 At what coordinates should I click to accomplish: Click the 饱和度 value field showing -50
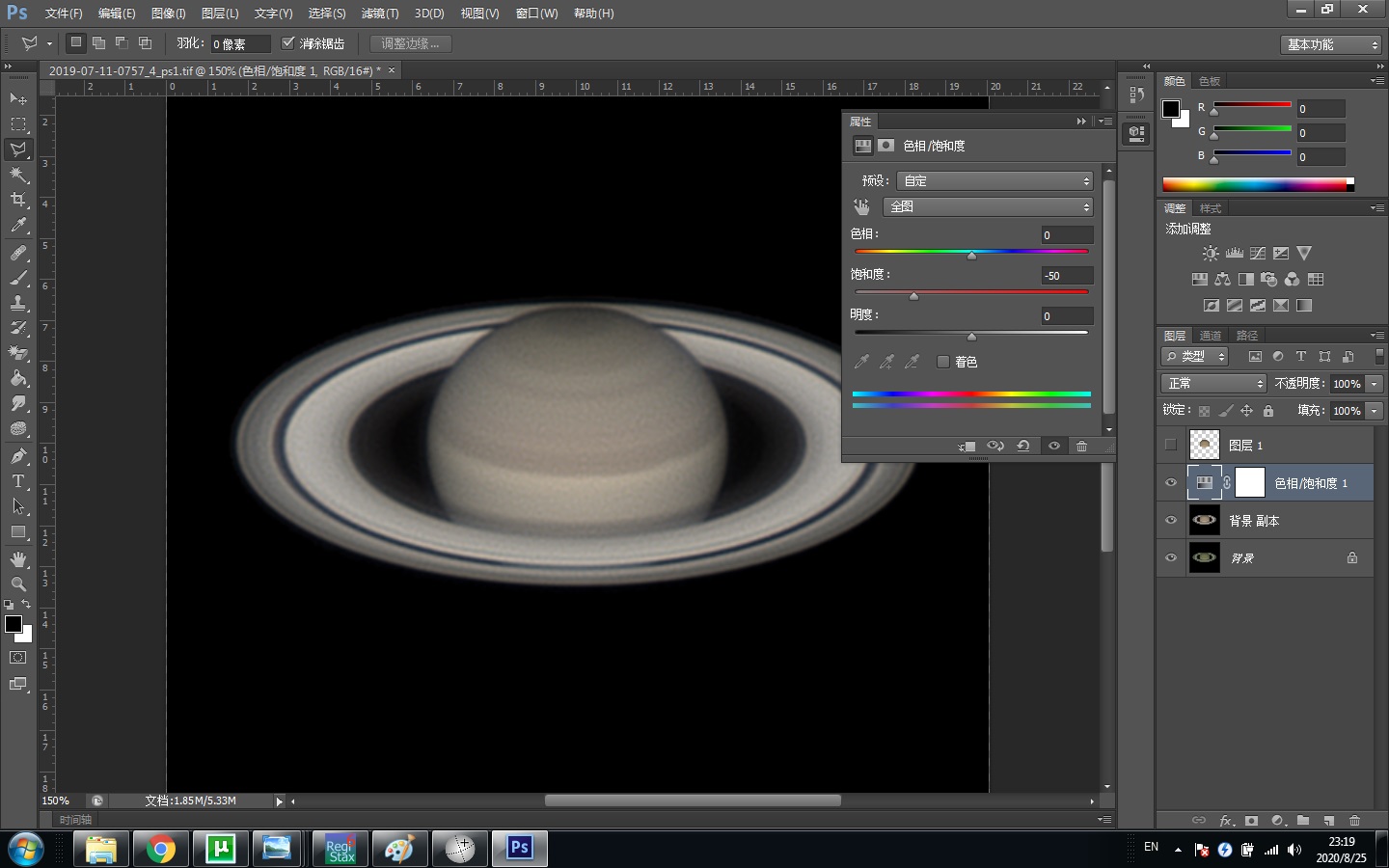pyautogui.click(x=1067, y=276)
